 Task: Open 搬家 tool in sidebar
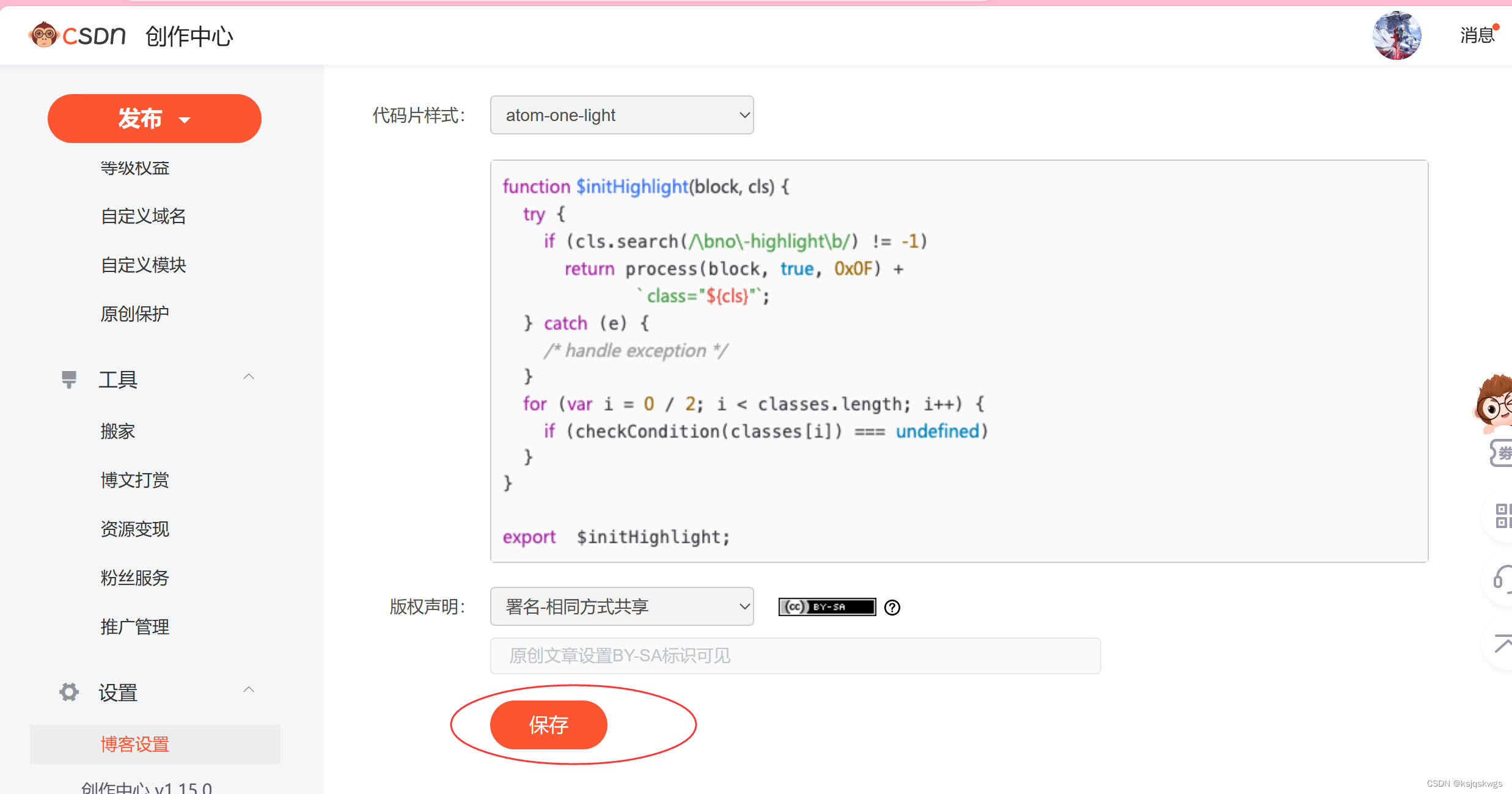117,431
